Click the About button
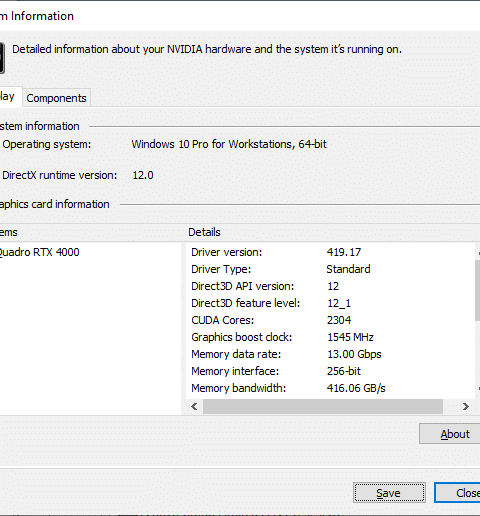The image size is (480, 516). point(450,434)
